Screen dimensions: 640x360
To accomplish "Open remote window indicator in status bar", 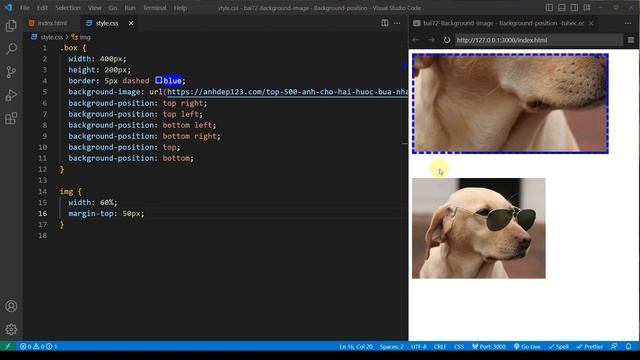I will [x=8, y=347].
